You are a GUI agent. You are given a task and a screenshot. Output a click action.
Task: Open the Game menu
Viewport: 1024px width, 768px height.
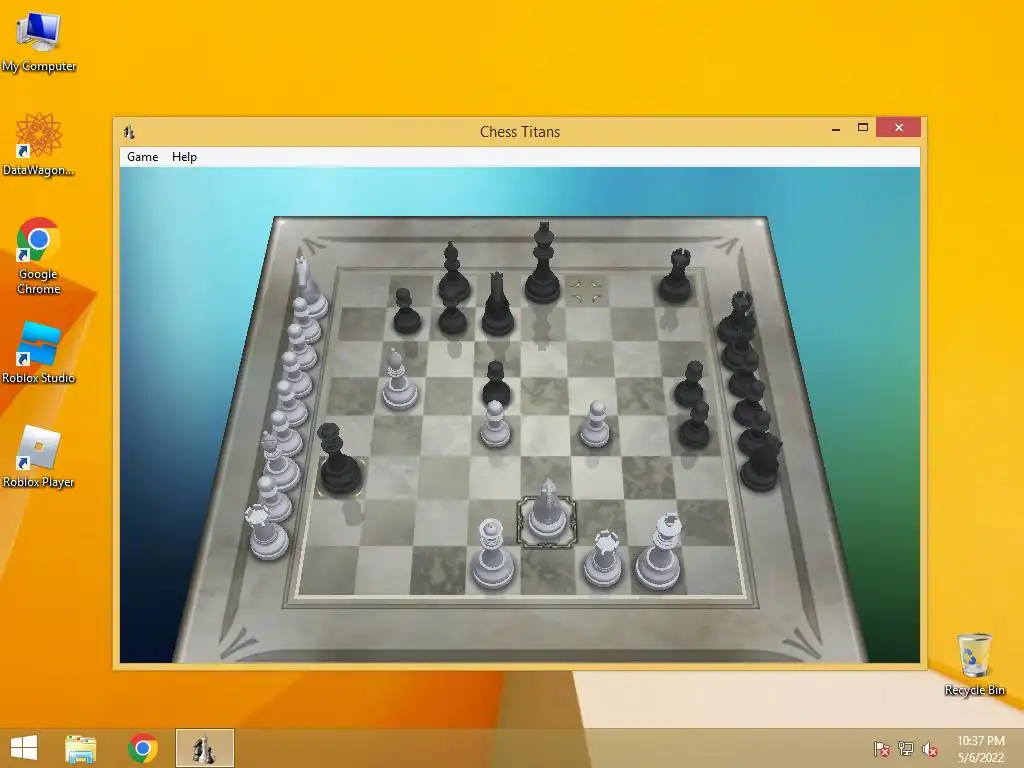click(142, 157)
